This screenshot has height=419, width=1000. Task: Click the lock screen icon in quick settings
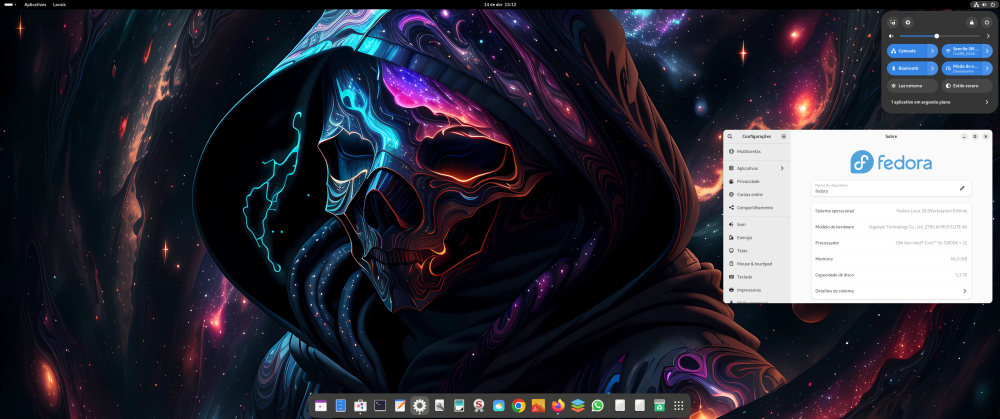[971, 22]
